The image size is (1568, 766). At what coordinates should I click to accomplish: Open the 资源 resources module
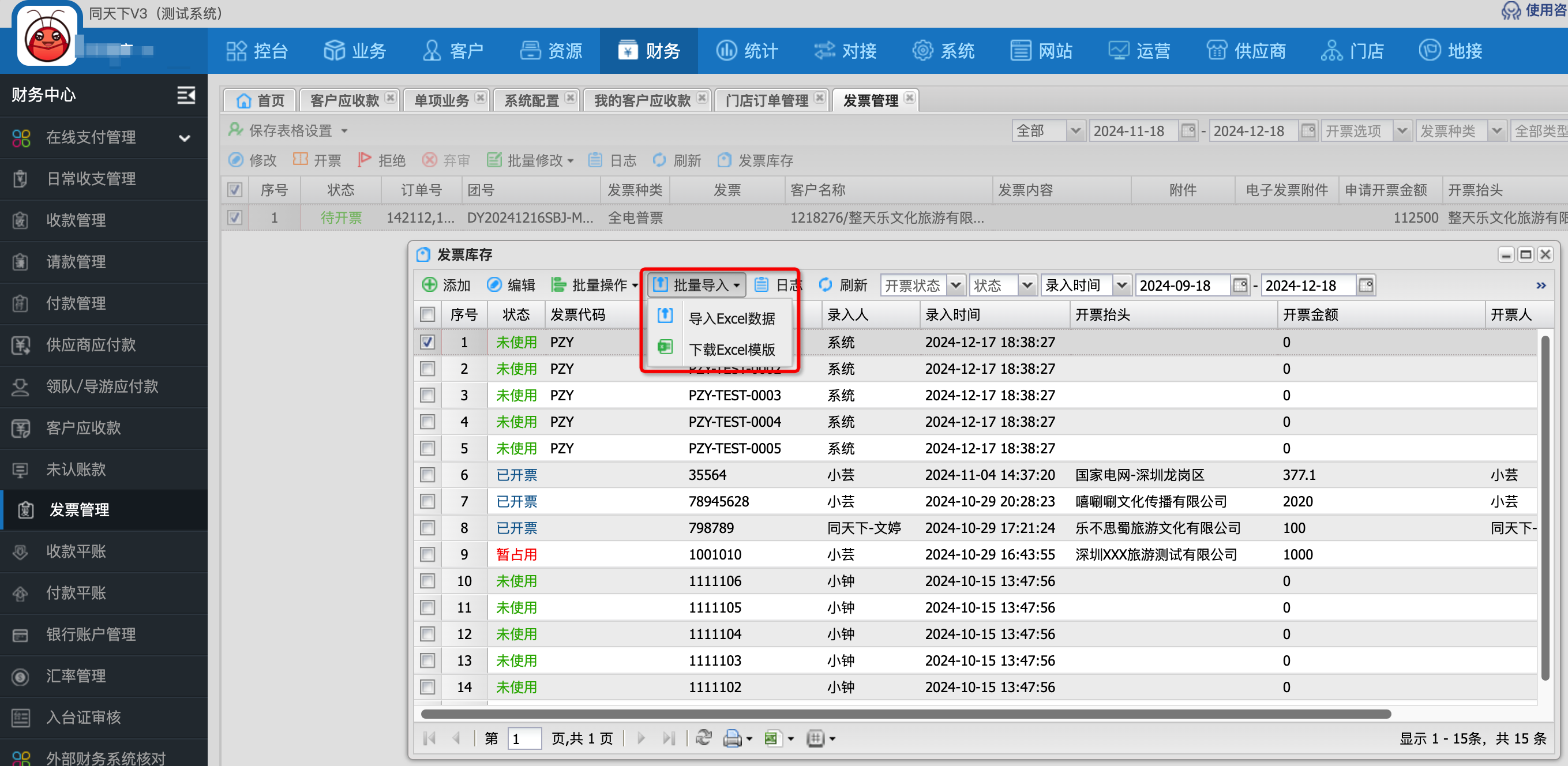click(552, 51)
